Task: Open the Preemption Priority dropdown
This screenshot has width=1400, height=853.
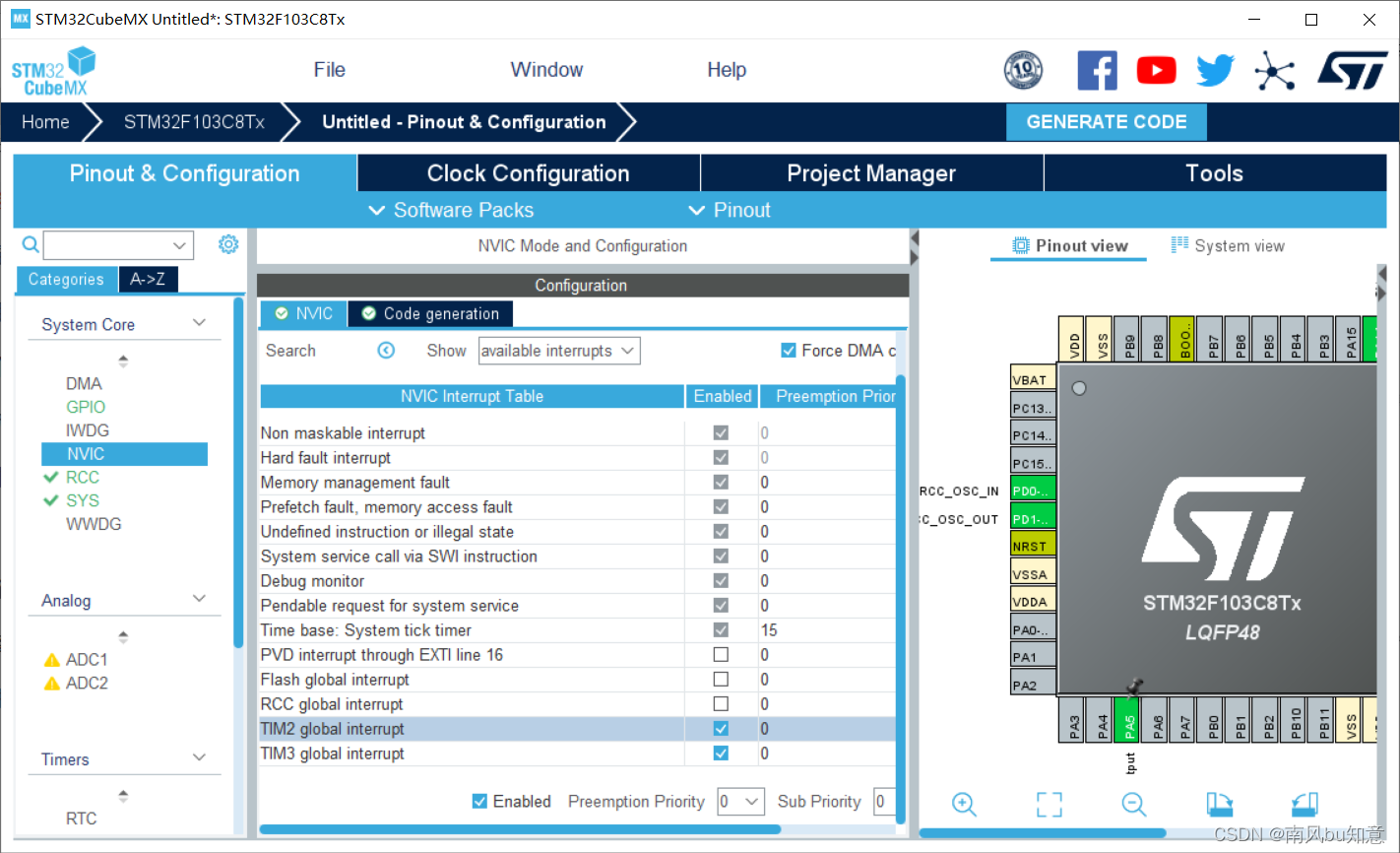Action: click(740, 802)
